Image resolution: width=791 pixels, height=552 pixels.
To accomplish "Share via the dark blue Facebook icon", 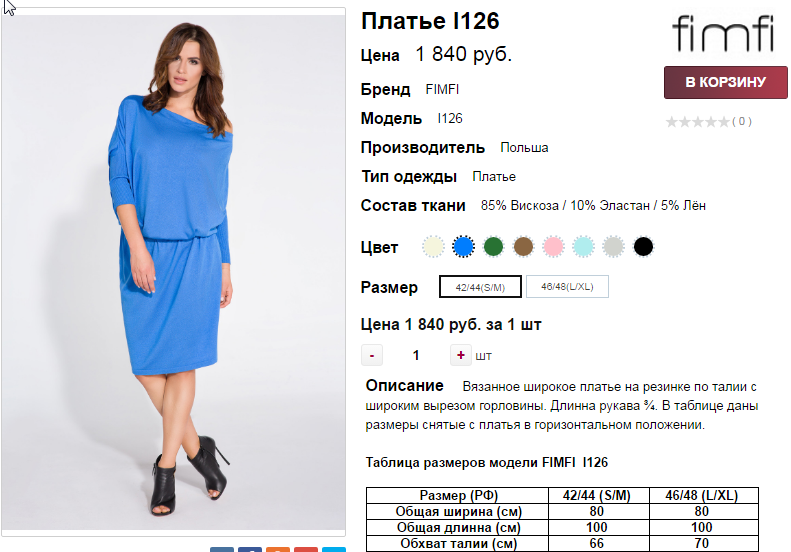I will [250, 549].
